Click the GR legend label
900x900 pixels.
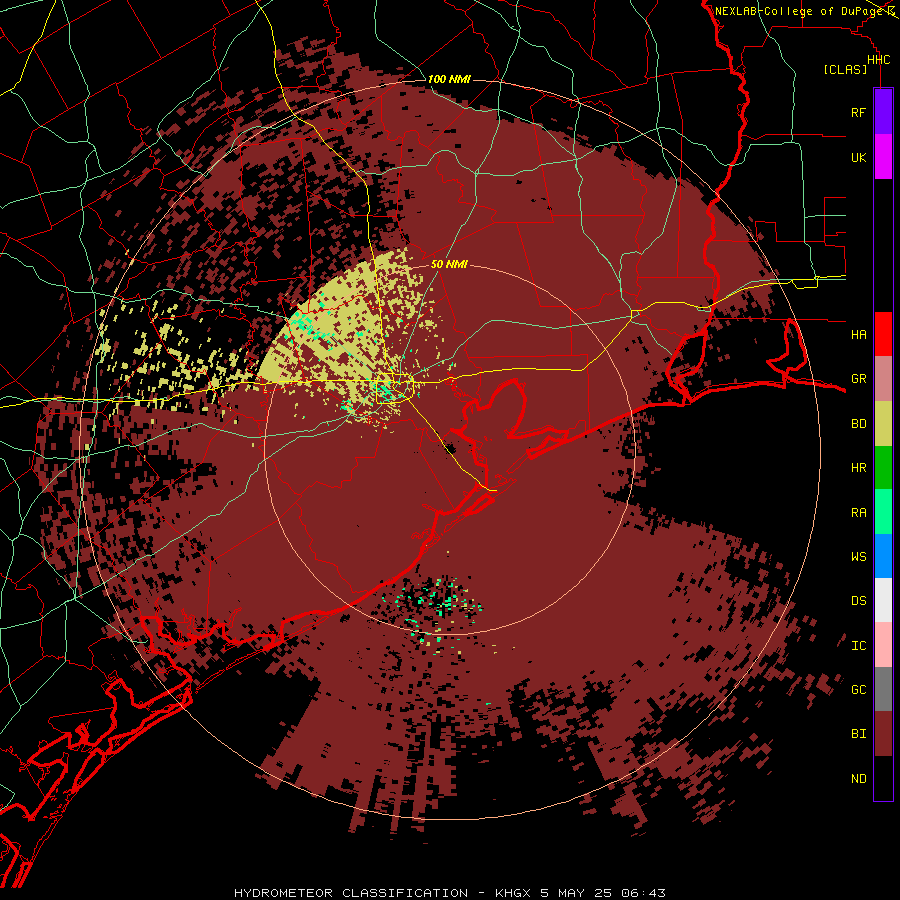(858, 379)
